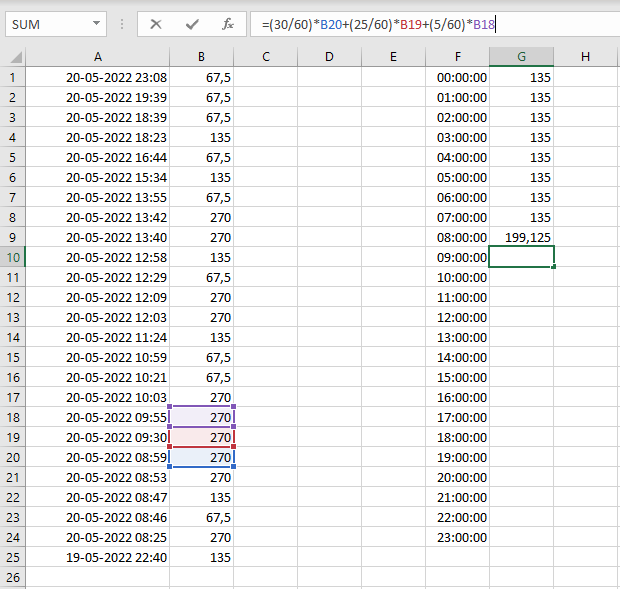
Task: Select row 18 header
Action: [x=13, y=417]
